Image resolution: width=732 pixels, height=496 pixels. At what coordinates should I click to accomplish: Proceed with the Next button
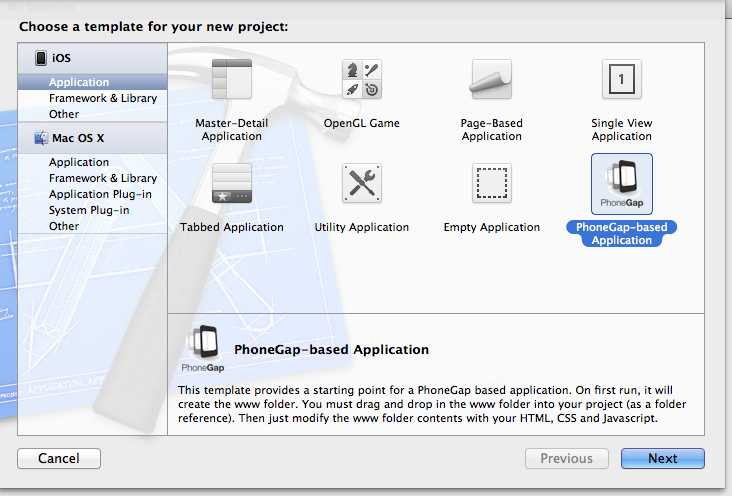[x=662, y=458]
